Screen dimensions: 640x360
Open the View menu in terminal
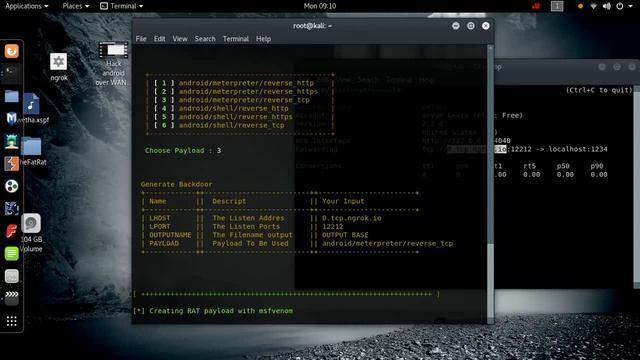pos(180,39)
